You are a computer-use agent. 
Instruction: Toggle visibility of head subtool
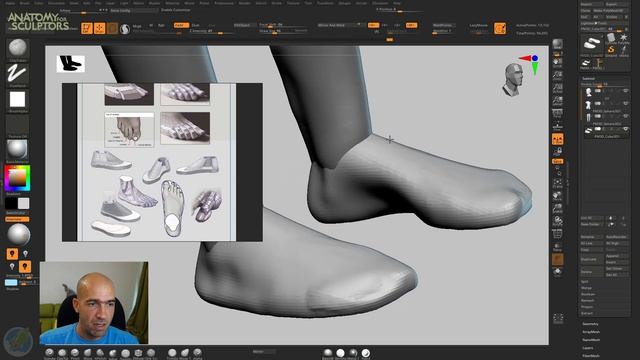(x=625, y=91)
